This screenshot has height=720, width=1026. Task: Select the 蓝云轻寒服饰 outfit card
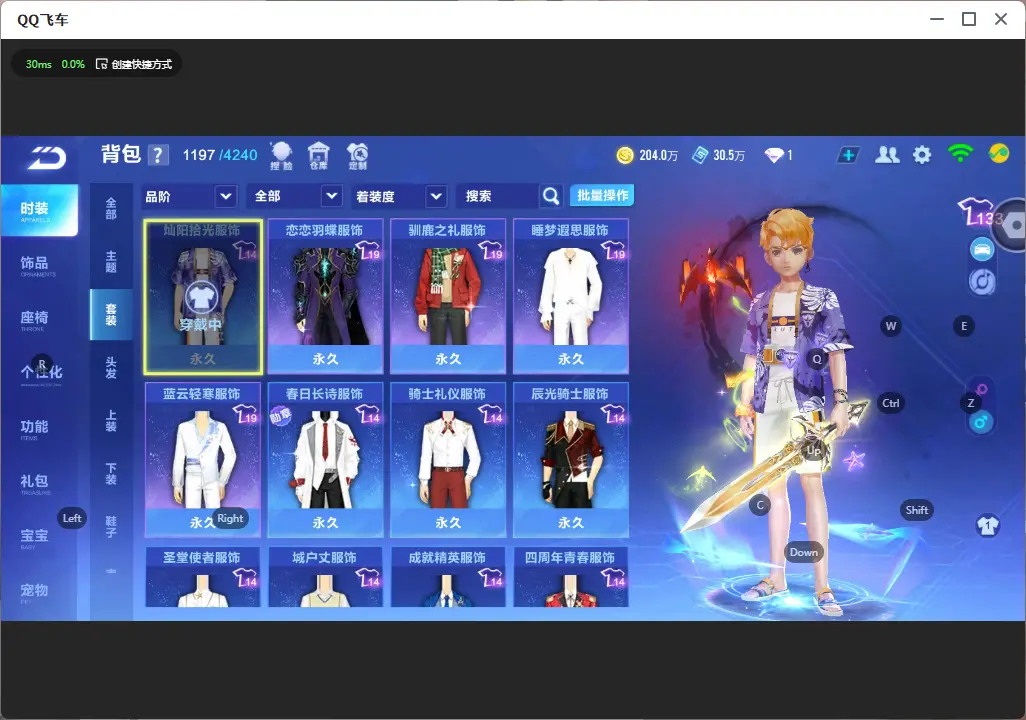[203, 460]
